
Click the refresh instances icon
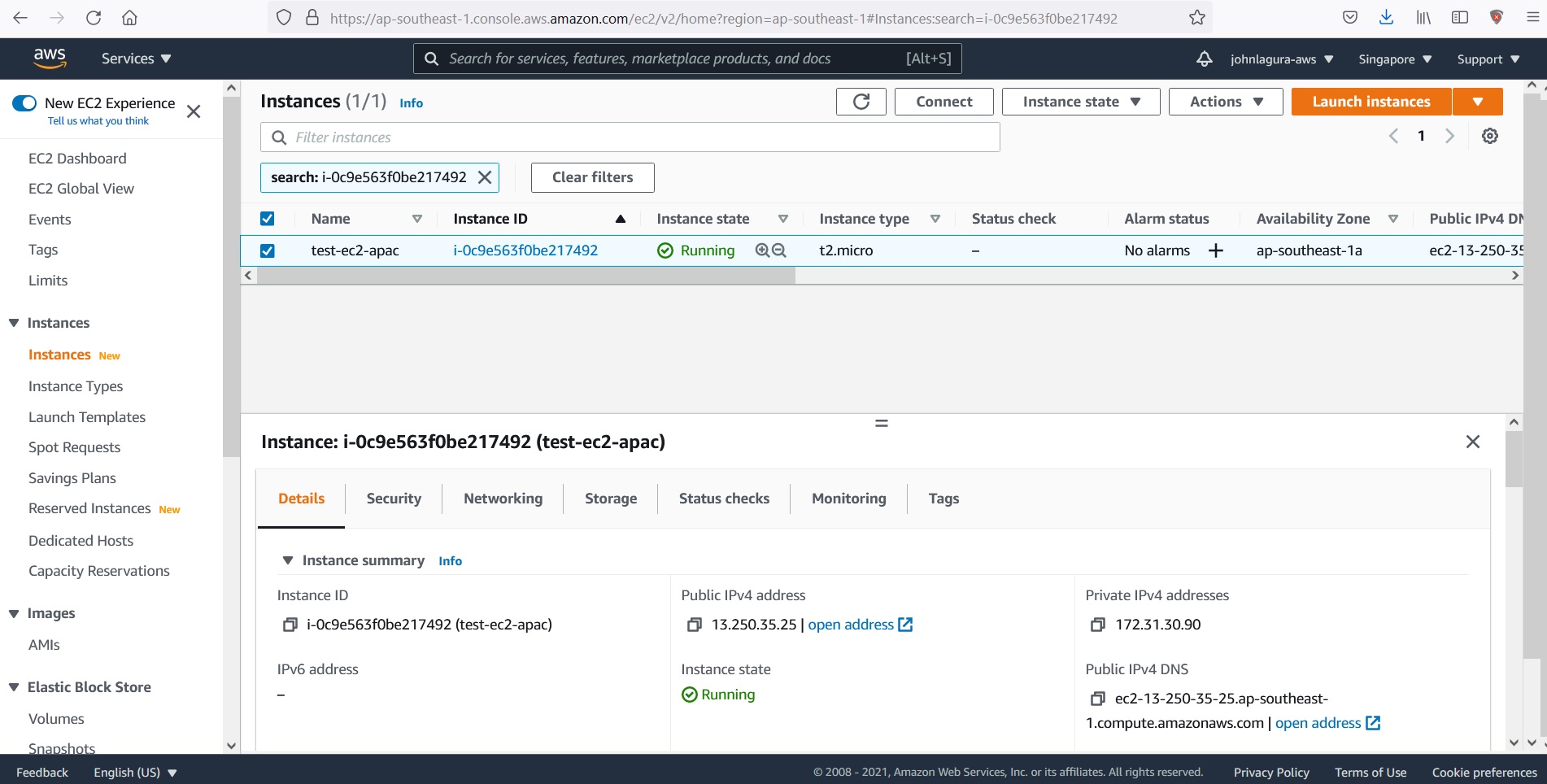coord(861,101)
